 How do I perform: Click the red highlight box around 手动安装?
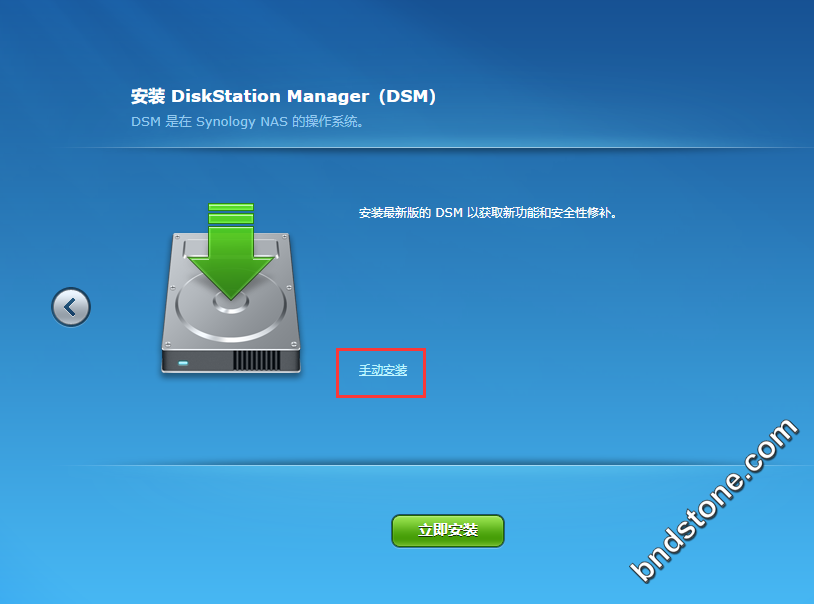click(381, 373)
